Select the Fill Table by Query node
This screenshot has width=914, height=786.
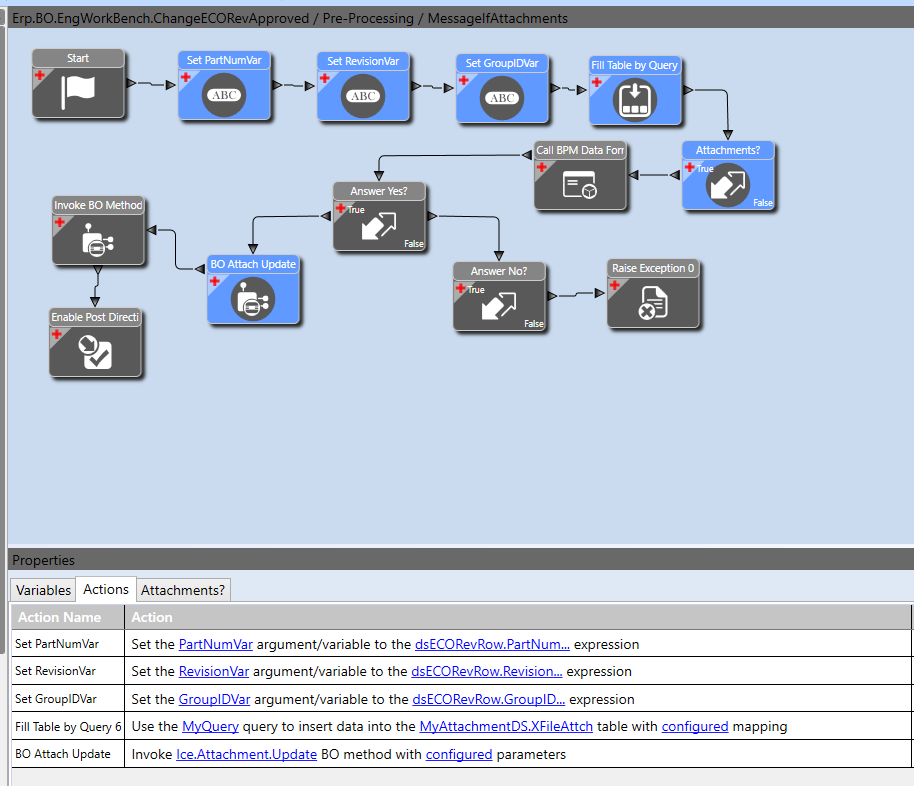[635, 91]
